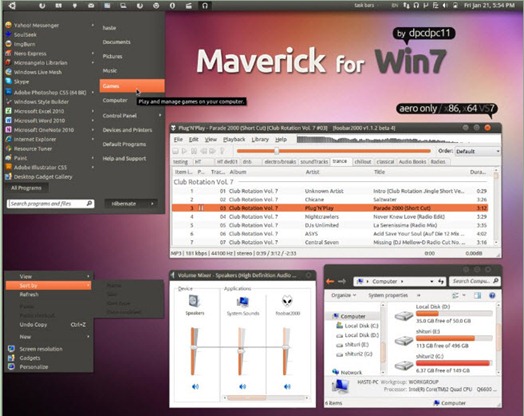524x416 pixels.
Task: Expand the Organize dropdown in Explorer
Action: click(344, 295)
